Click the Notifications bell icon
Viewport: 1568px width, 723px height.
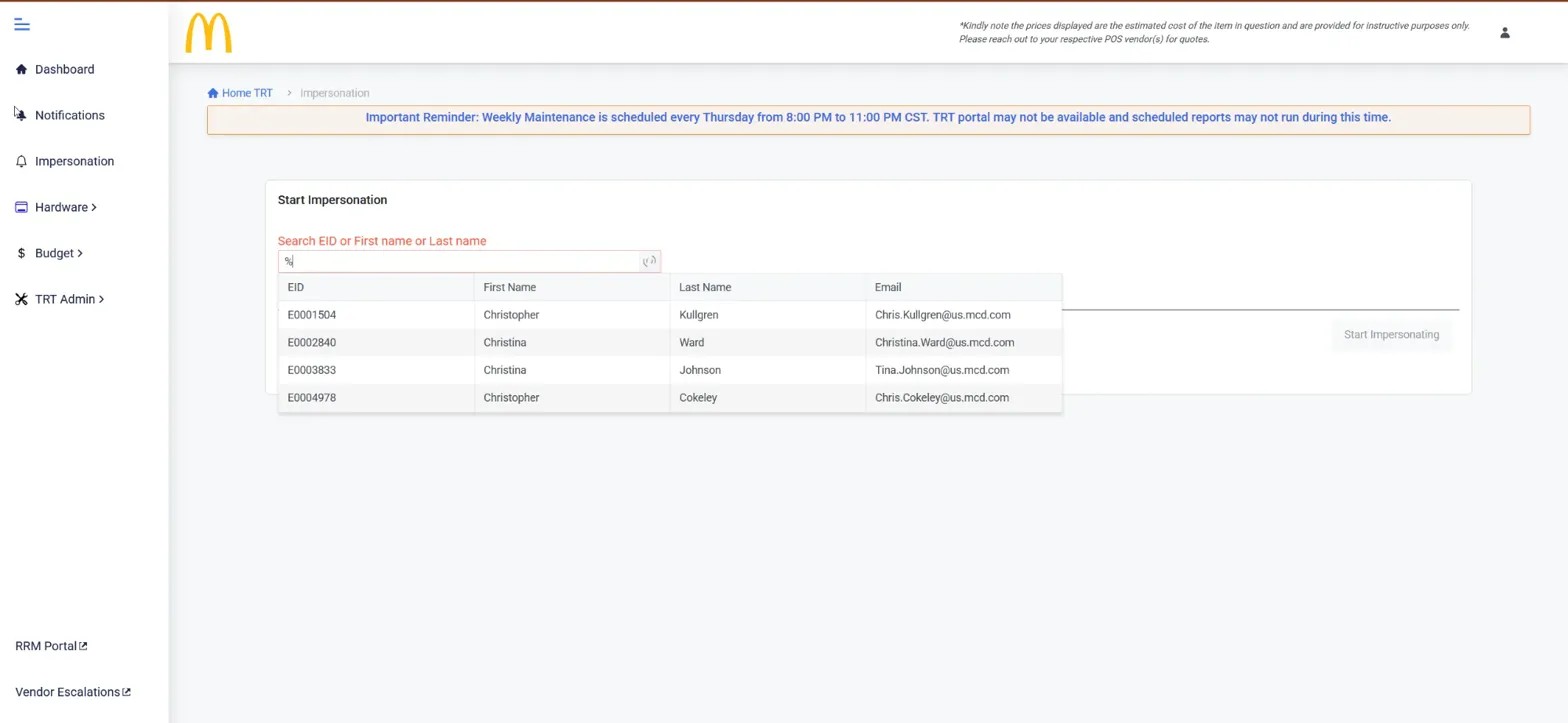[x=21, y=115]
